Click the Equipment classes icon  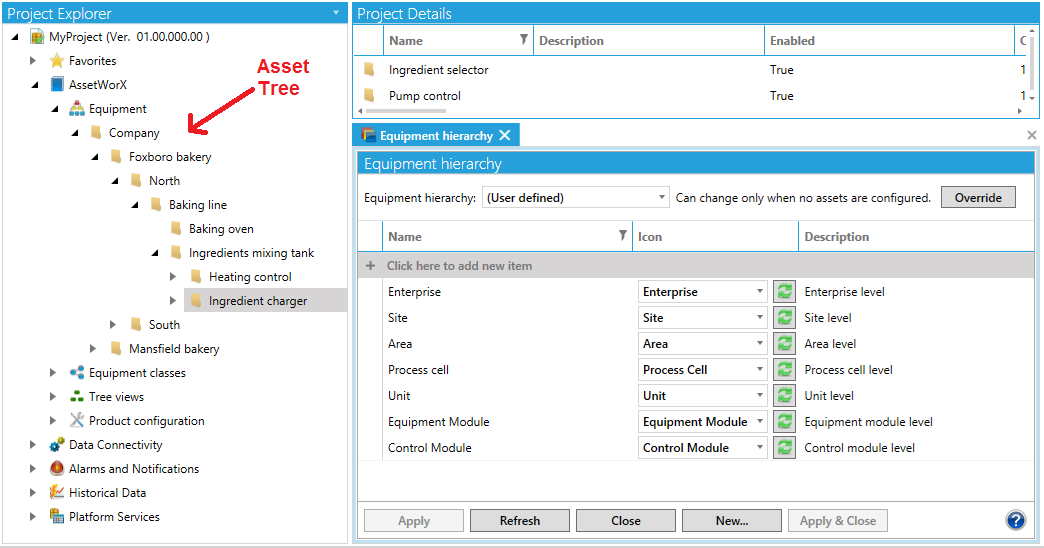[77, 373]
